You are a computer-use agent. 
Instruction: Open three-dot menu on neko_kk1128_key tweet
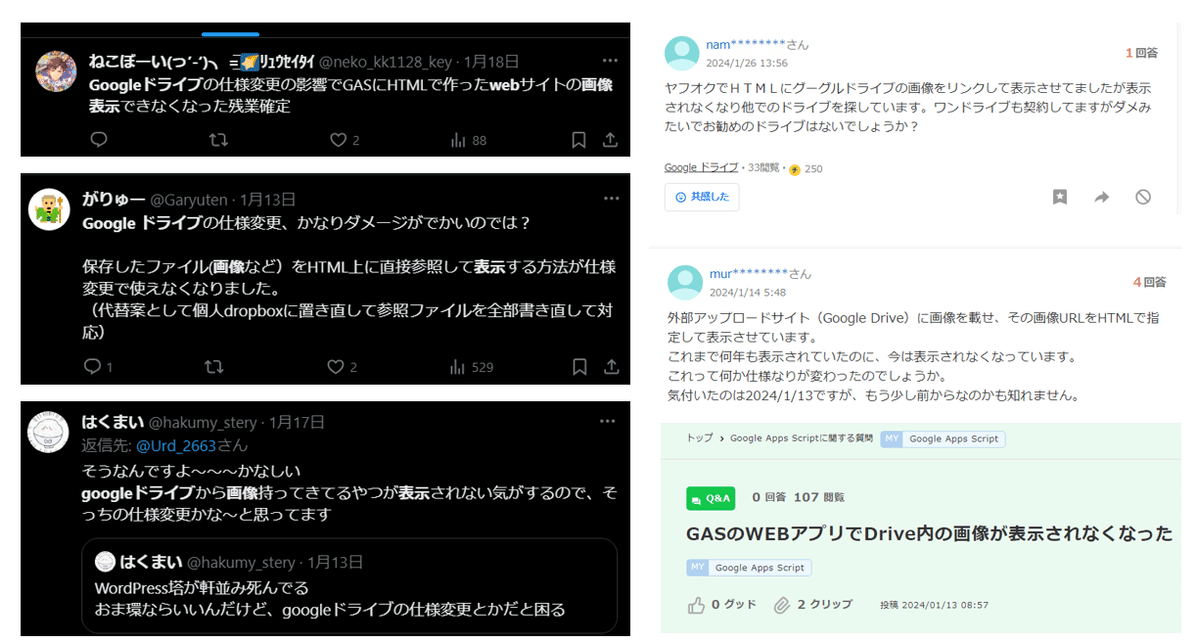tap(608, 59)
